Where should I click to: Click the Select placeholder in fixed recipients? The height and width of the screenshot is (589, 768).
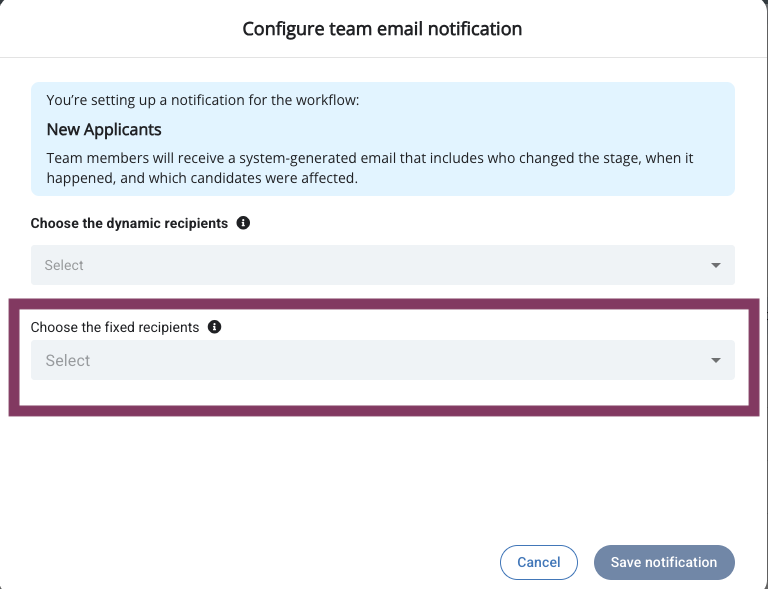click(x=68, y=361)
